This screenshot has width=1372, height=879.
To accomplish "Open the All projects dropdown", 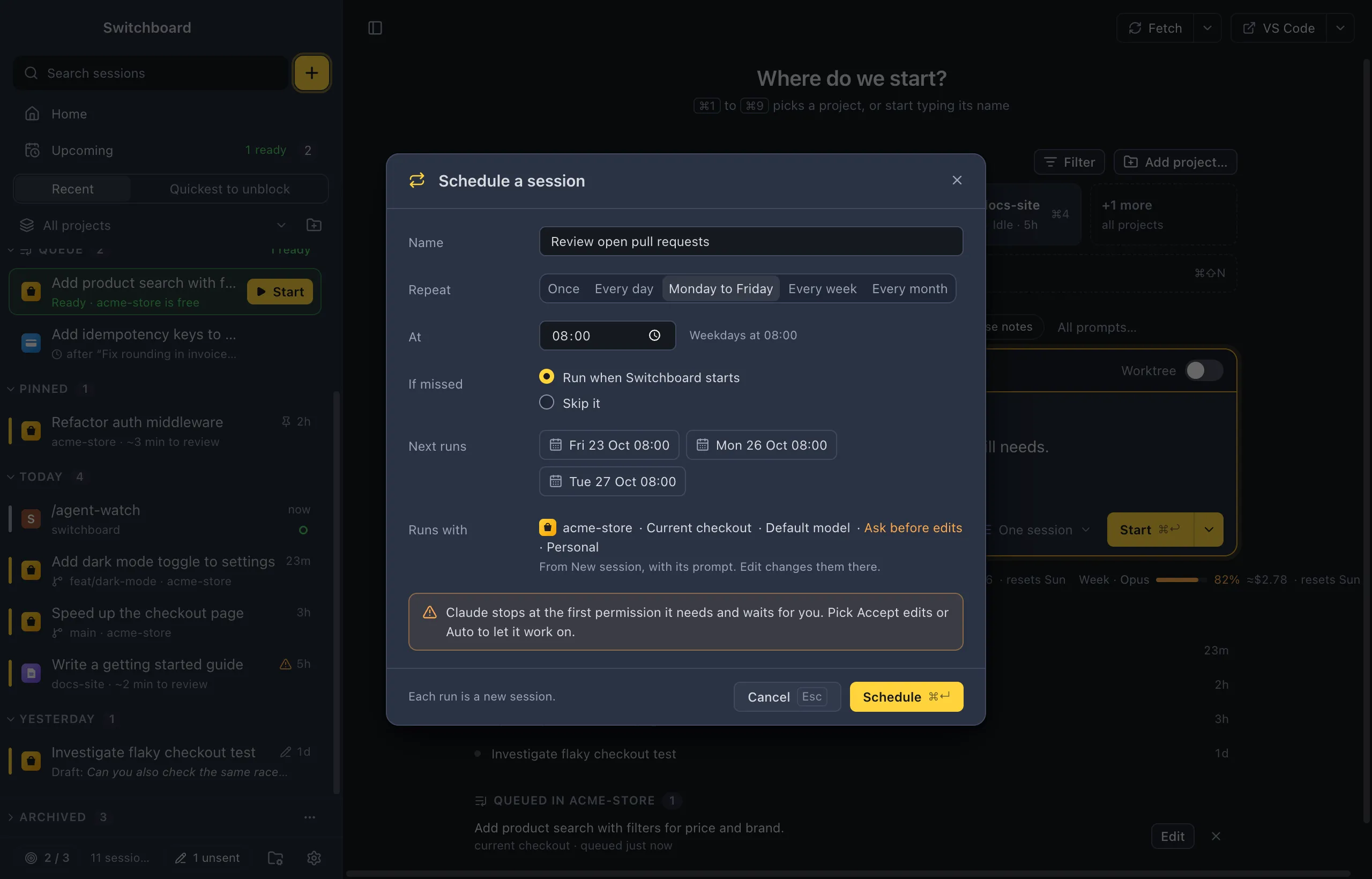I will coord(152,225).
